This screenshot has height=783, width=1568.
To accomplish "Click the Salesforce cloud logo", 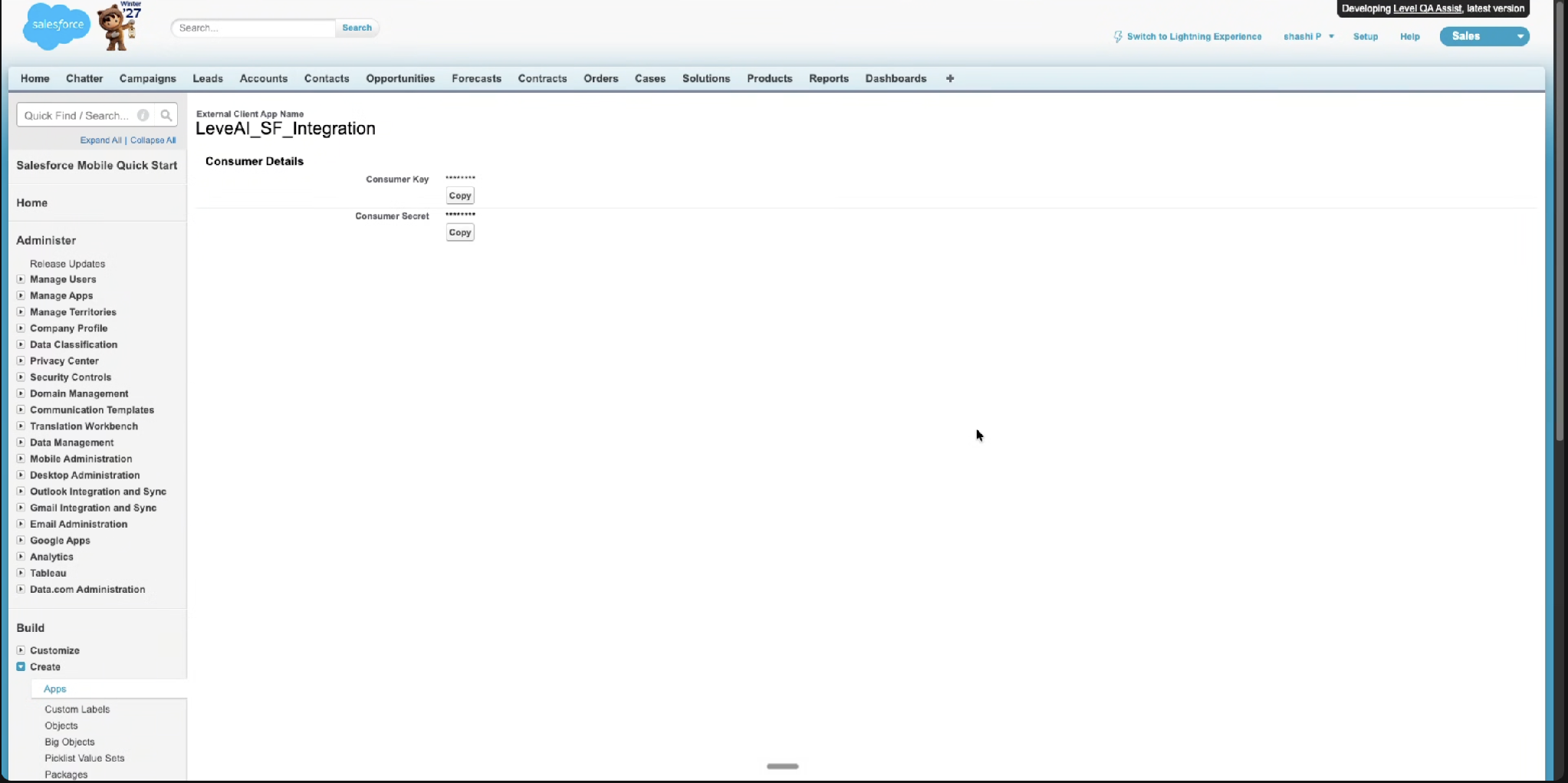I will click(57, 26).
